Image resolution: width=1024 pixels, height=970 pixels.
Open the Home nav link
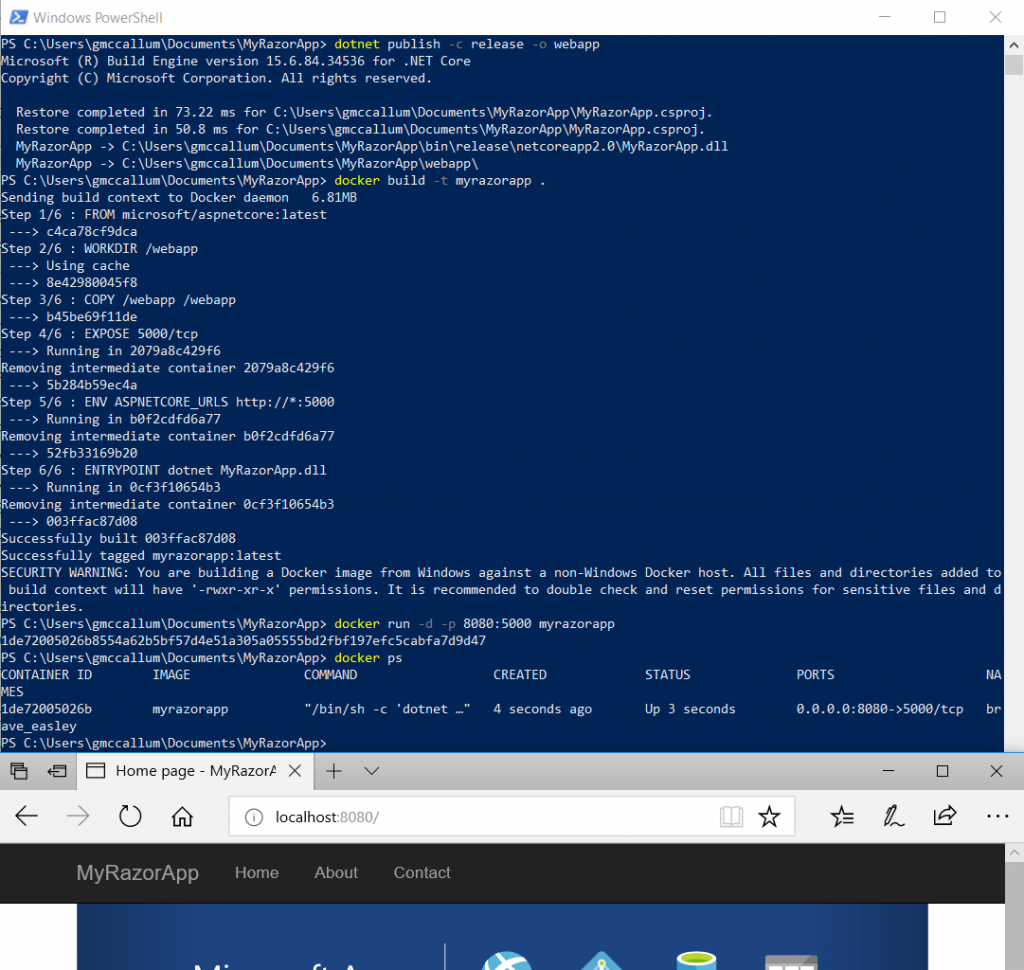tap(257, 873)
